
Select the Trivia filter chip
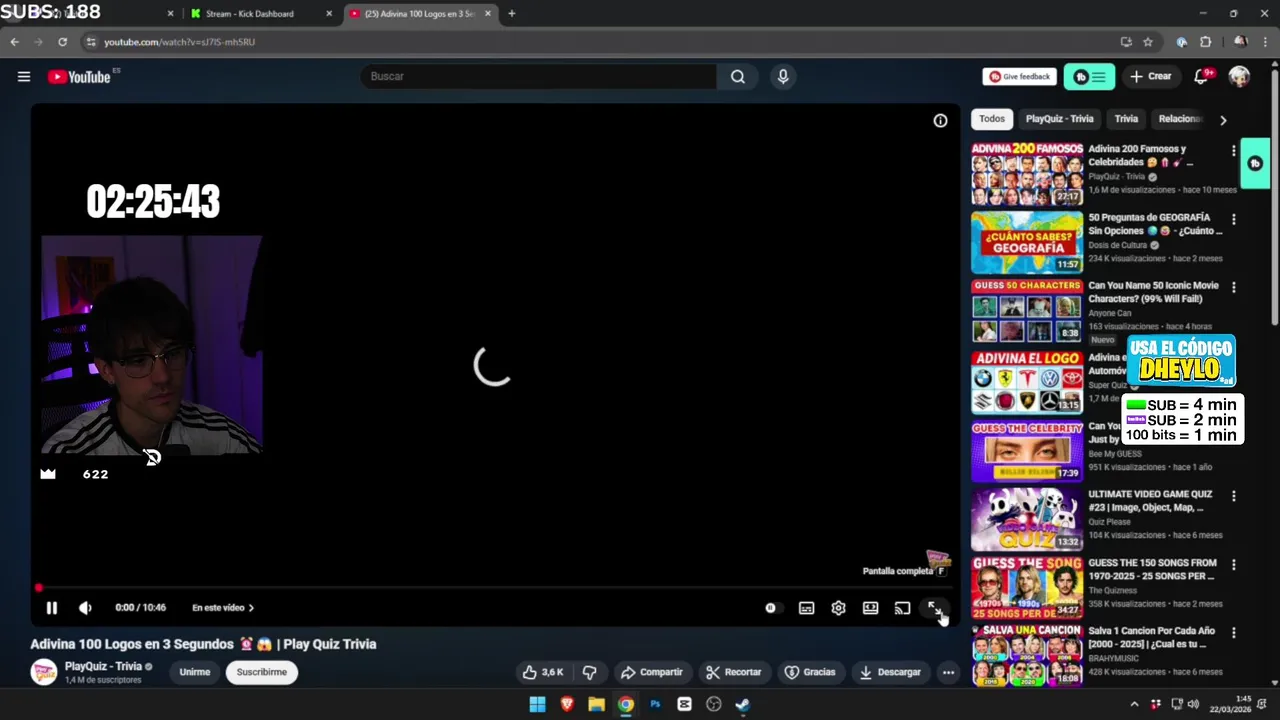pyautogui.click(x=1126, y=119)
